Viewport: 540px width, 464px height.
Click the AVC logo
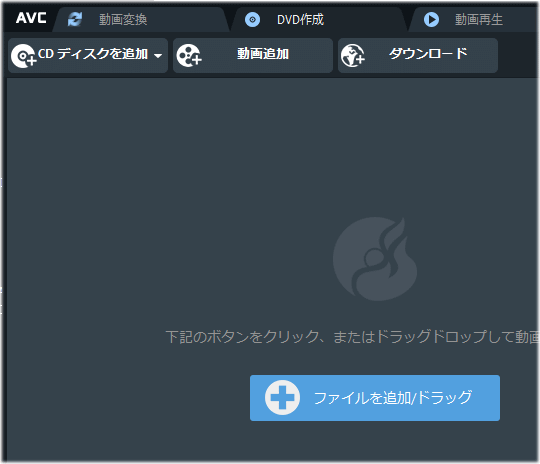click(x=31, y=18)
